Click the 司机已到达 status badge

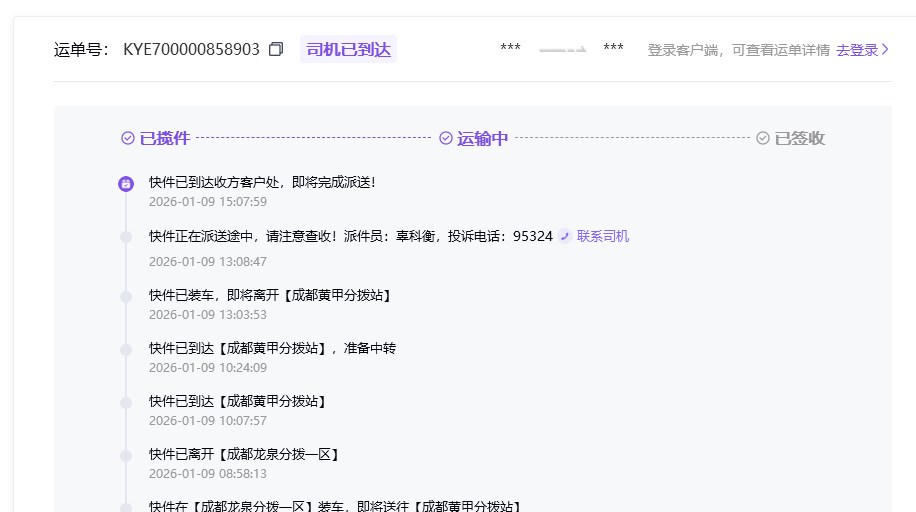click(x=348, y=49)
